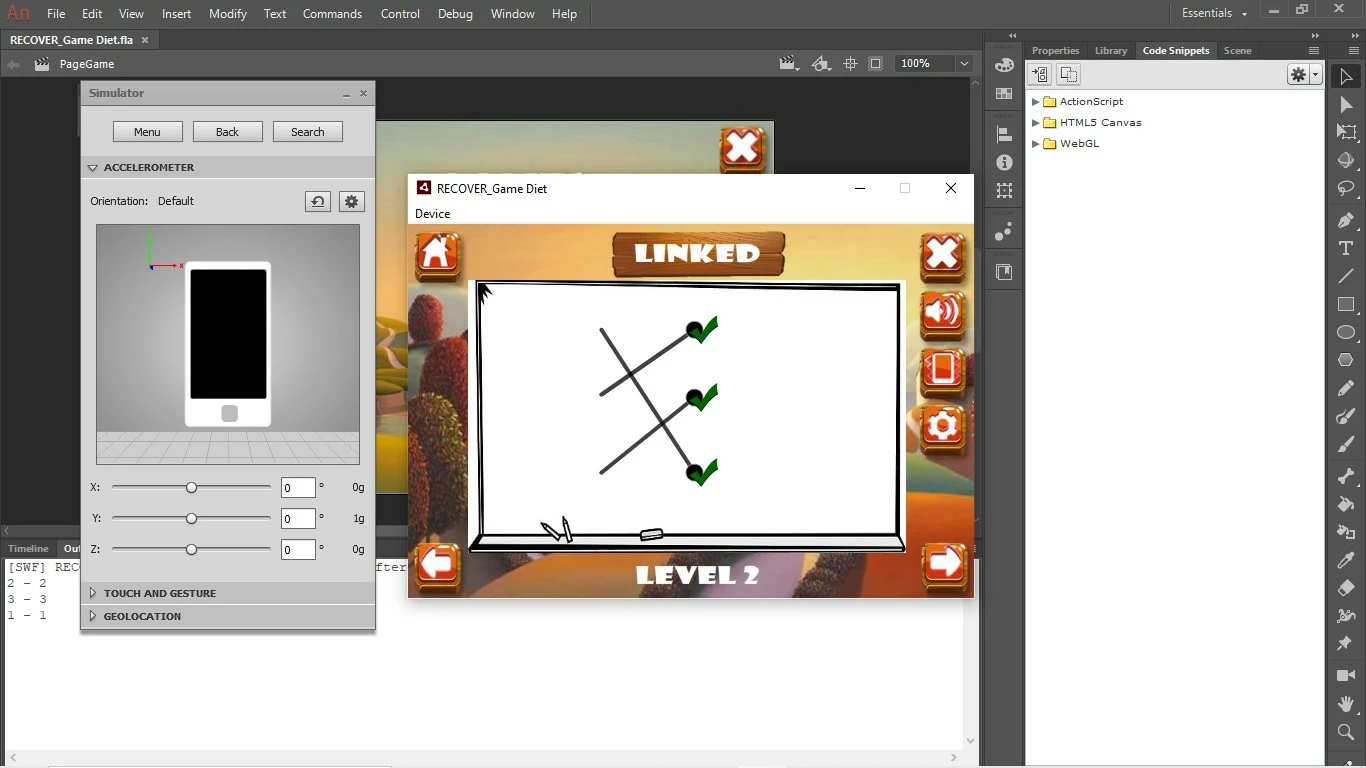Select the Subselection tool
1366x768 pixels.
[x=1346, y=105]
